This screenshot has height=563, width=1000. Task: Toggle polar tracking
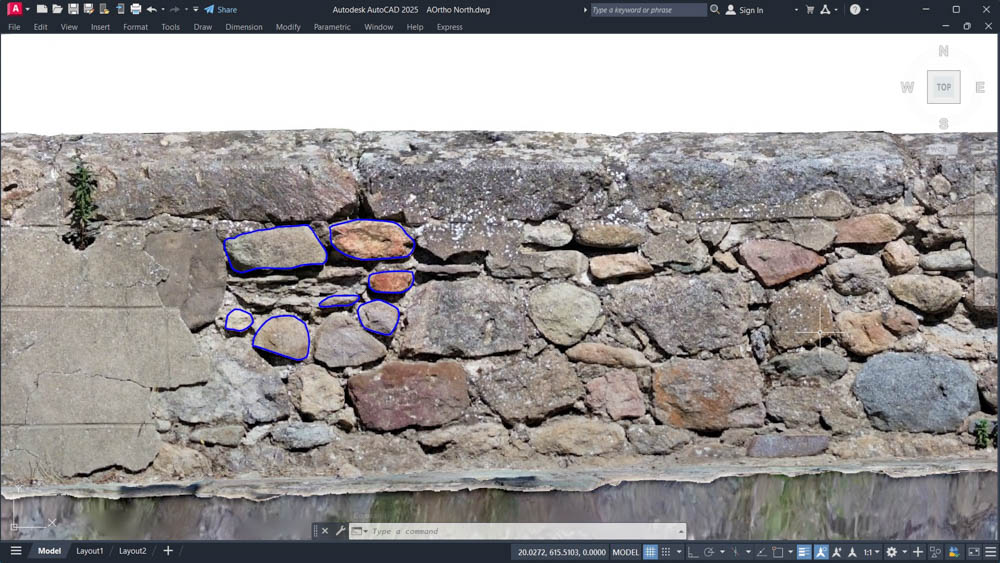[709, 552]
